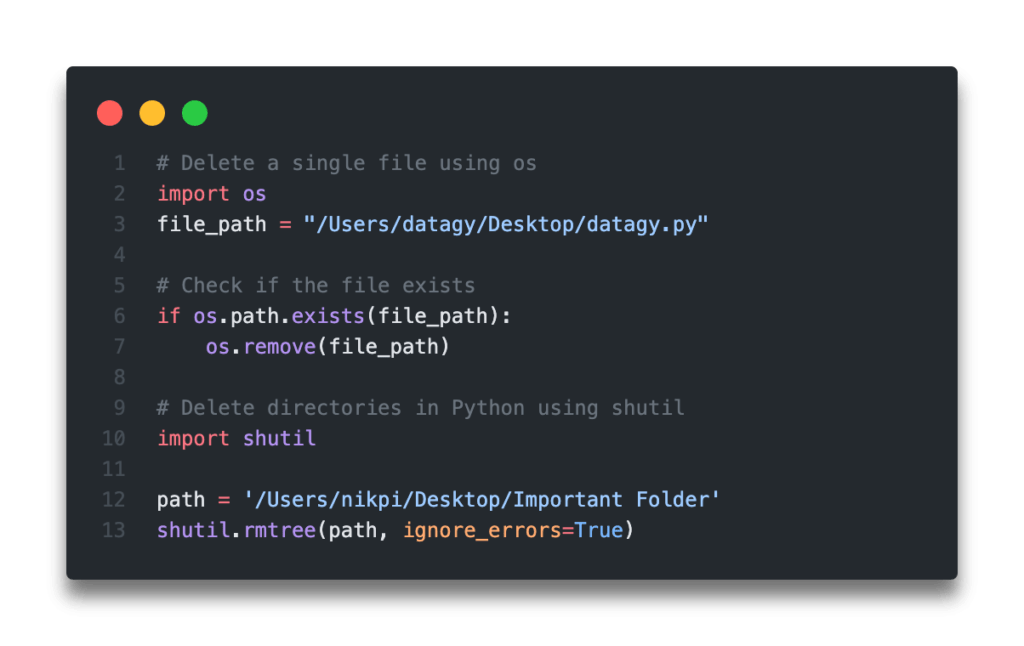Click the yellow window control circle
This screenshot has height=646, width=1024.
pos(152,113)
